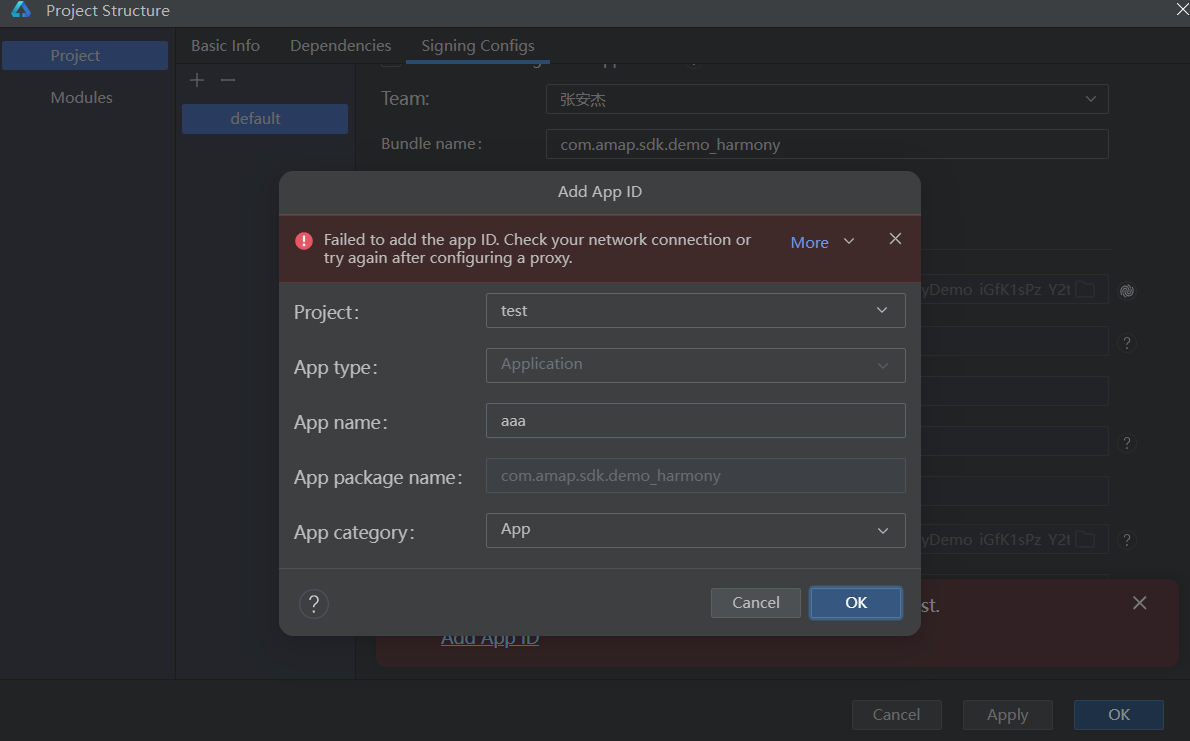Viewport: 1190px width, 741px height.
Task: Expand the App category dropdown
Action: [695, 530]
